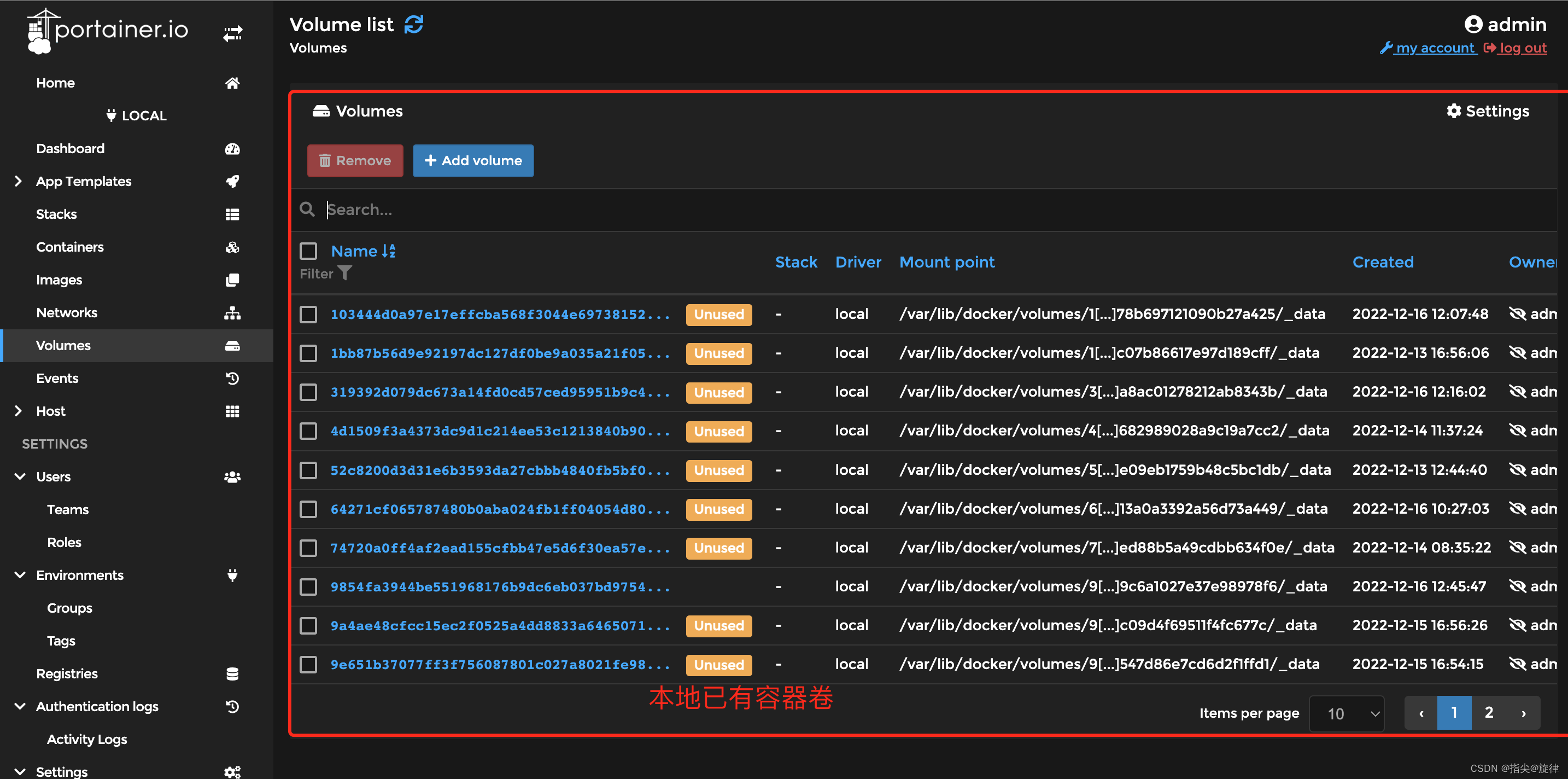1568x779 pixels.
Task: Toggle sidebar with the arrows icon
Action: coord(232,33)
